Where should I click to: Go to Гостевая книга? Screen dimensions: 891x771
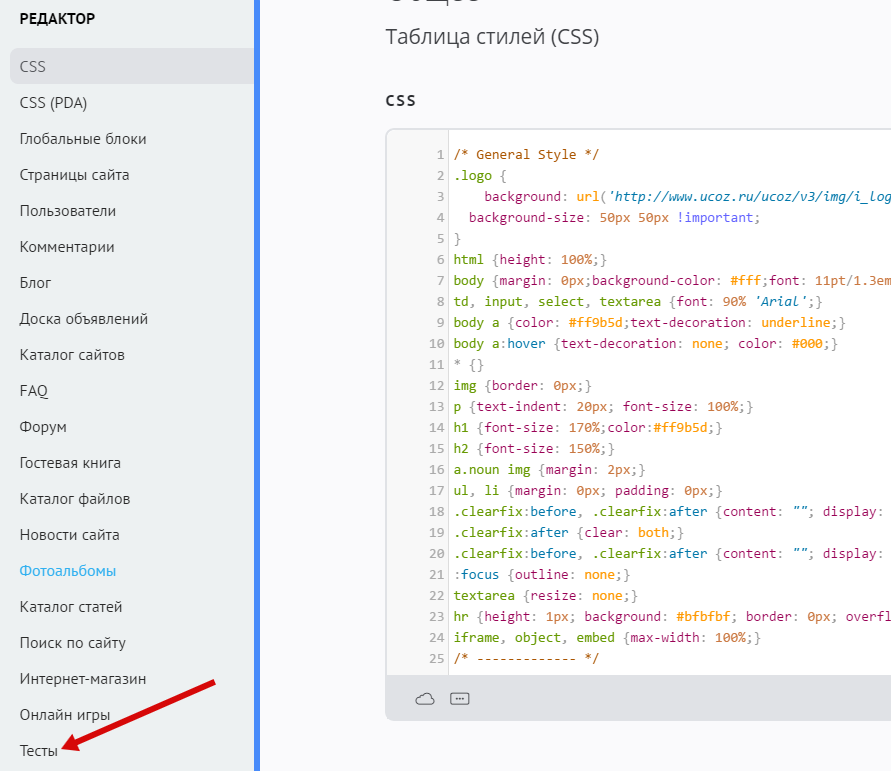70,463
